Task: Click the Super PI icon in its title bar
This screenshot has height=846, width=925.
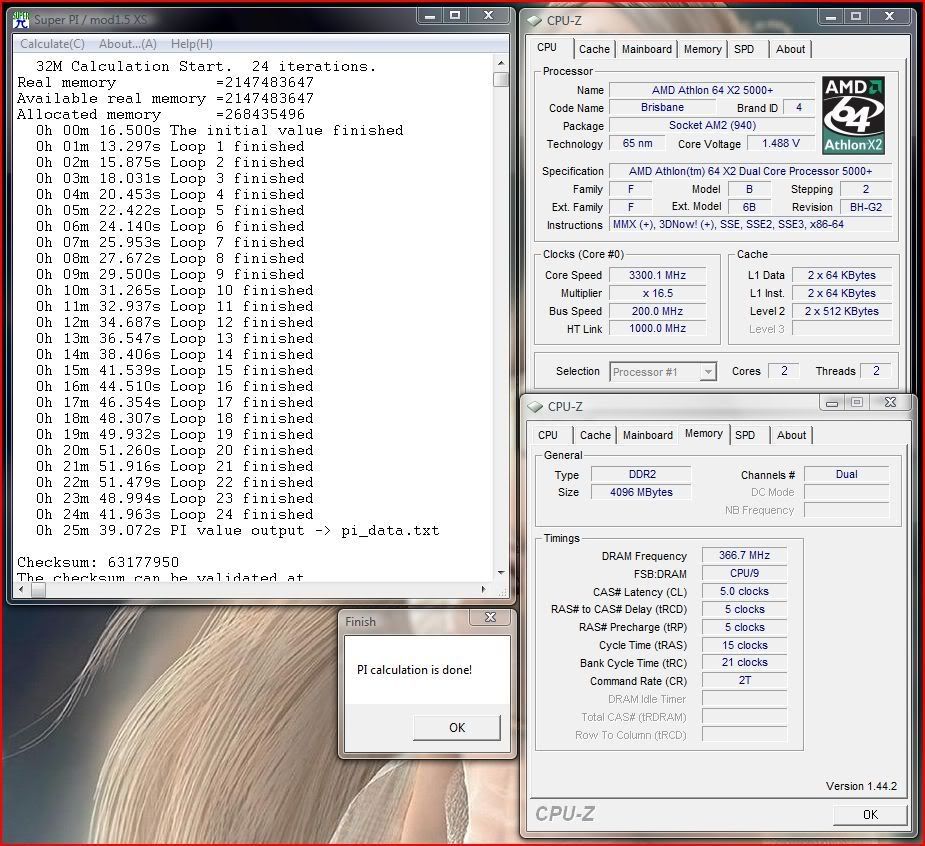Action: pyautogui.click(x=21, y=19)
